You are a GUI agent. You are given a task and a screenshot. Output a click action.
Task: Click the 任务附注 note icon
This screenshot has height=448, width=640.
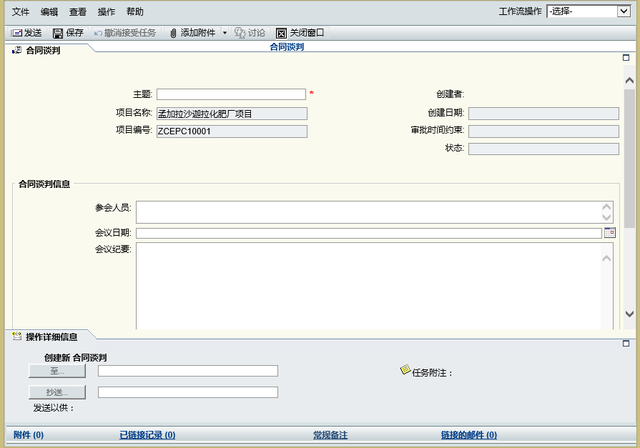pyautogui.click(x=405, y=370)
